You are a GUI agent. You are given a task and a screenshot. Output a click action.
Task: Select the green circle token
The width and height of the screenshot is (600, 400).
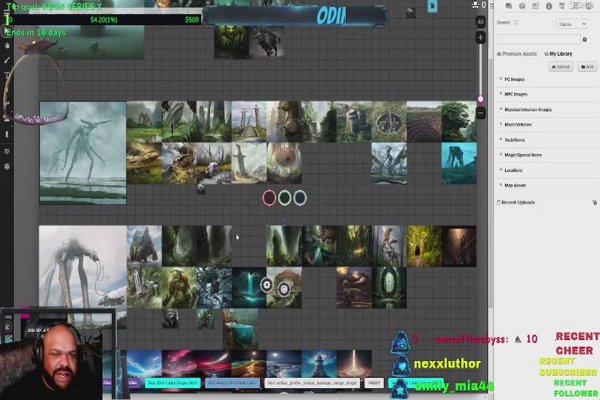point(285,198)
